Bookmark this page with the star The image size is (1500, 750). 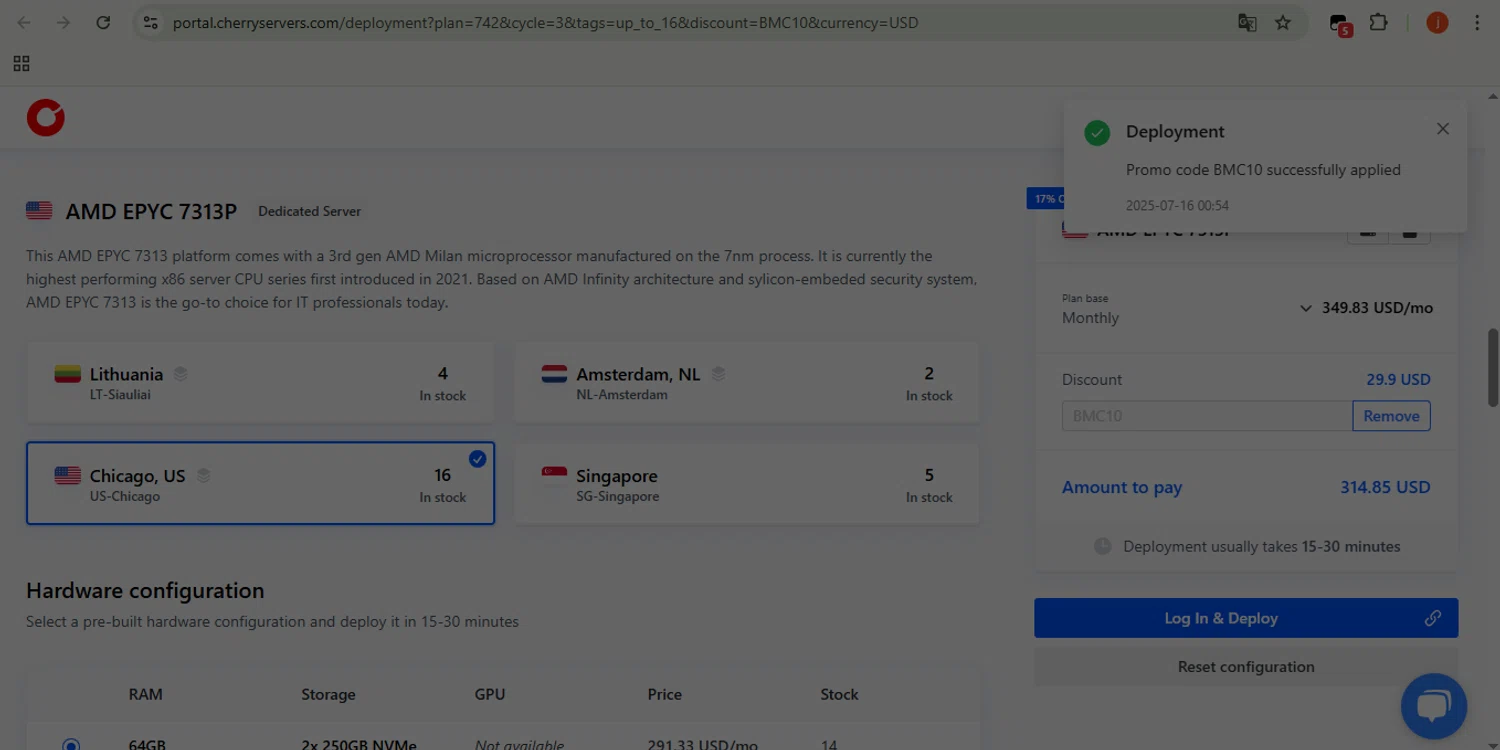pos(1283,22)
